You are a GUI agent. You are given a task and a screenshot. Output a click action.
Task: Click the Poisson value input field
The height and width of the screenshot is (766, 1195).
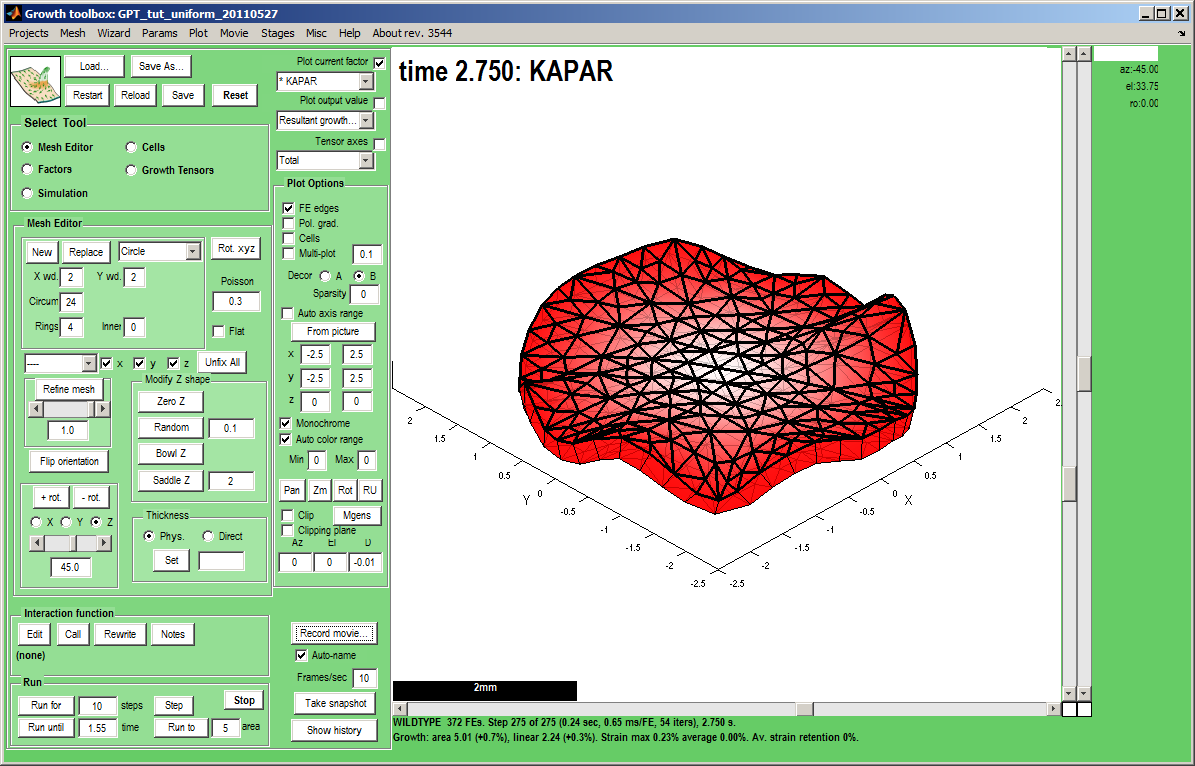236,301
